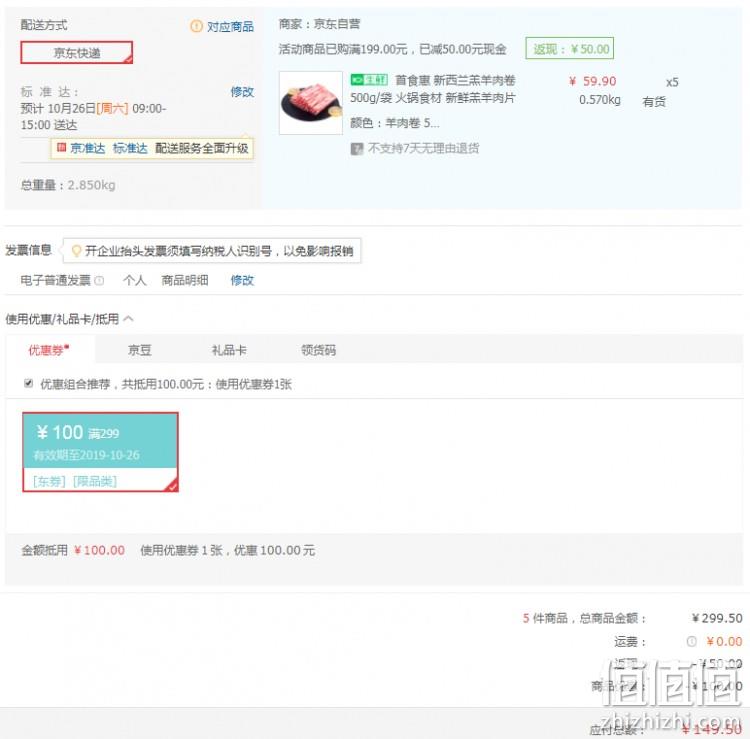Click 修改 next to 标准达 delivery time

[x=242, y=91]
